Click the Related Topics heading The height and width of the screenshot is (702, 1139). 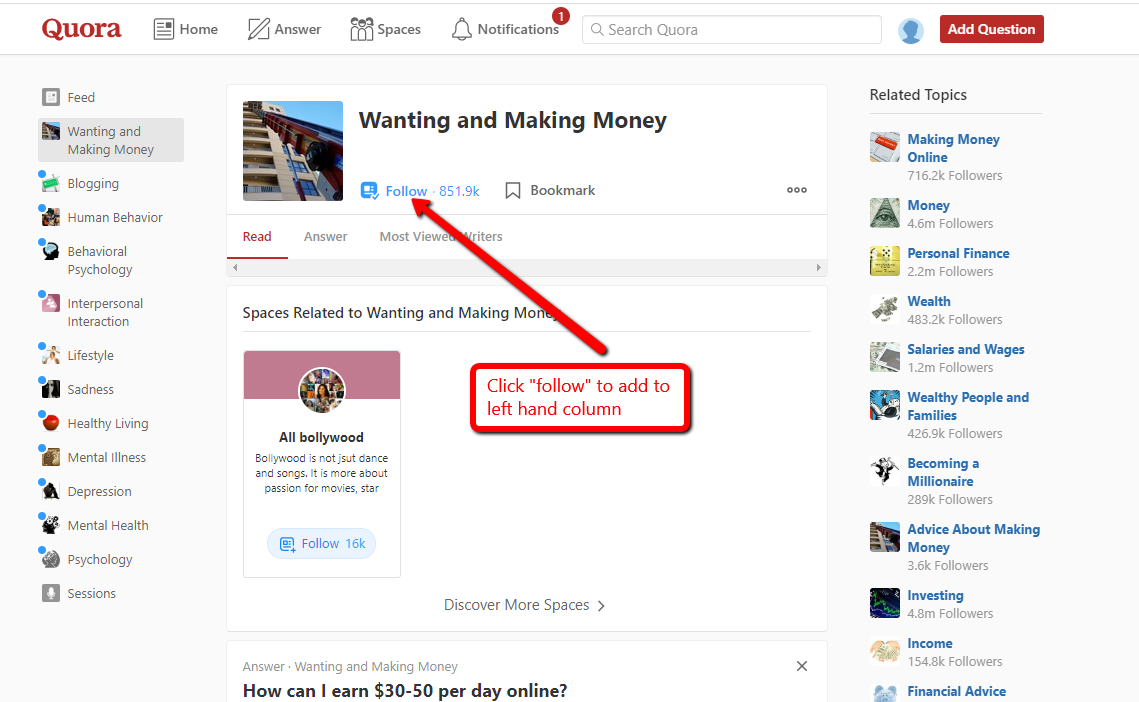coord(918,94)
